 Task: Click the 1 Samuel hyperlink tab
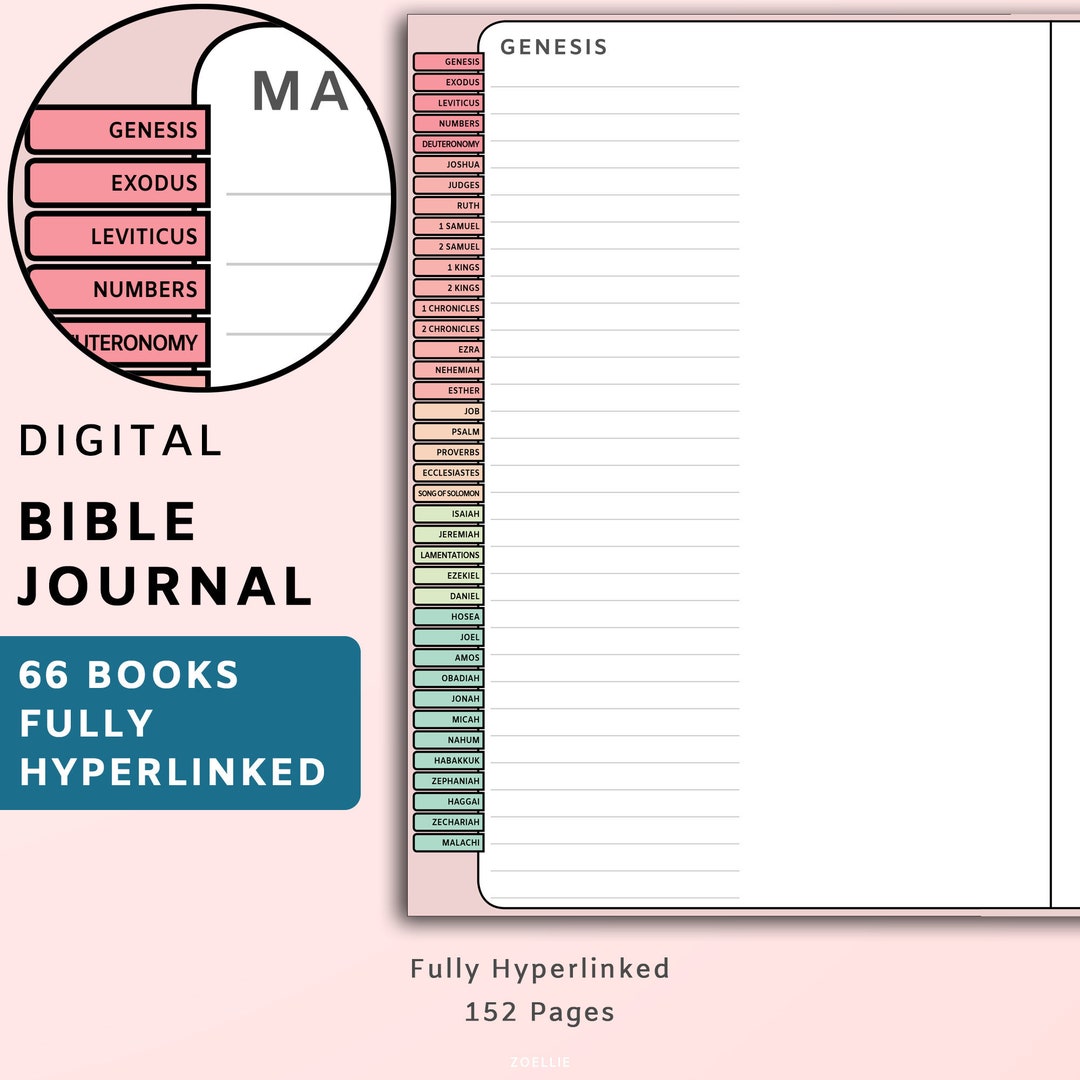[449, 226]
